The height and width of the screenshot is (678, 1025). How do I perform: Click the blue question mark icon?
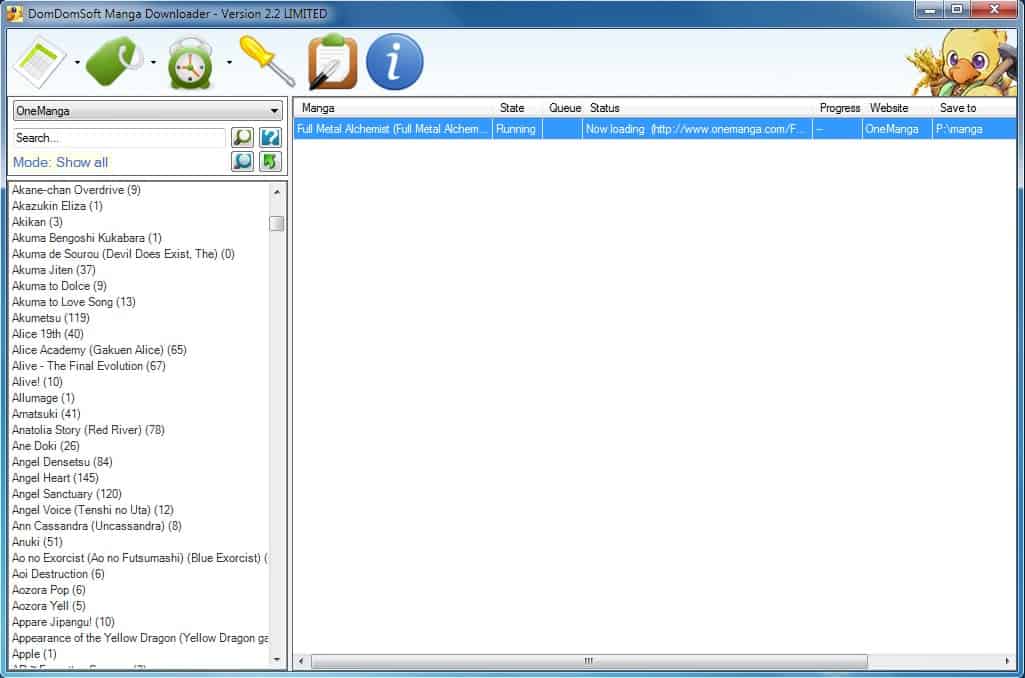click(270, 138)
